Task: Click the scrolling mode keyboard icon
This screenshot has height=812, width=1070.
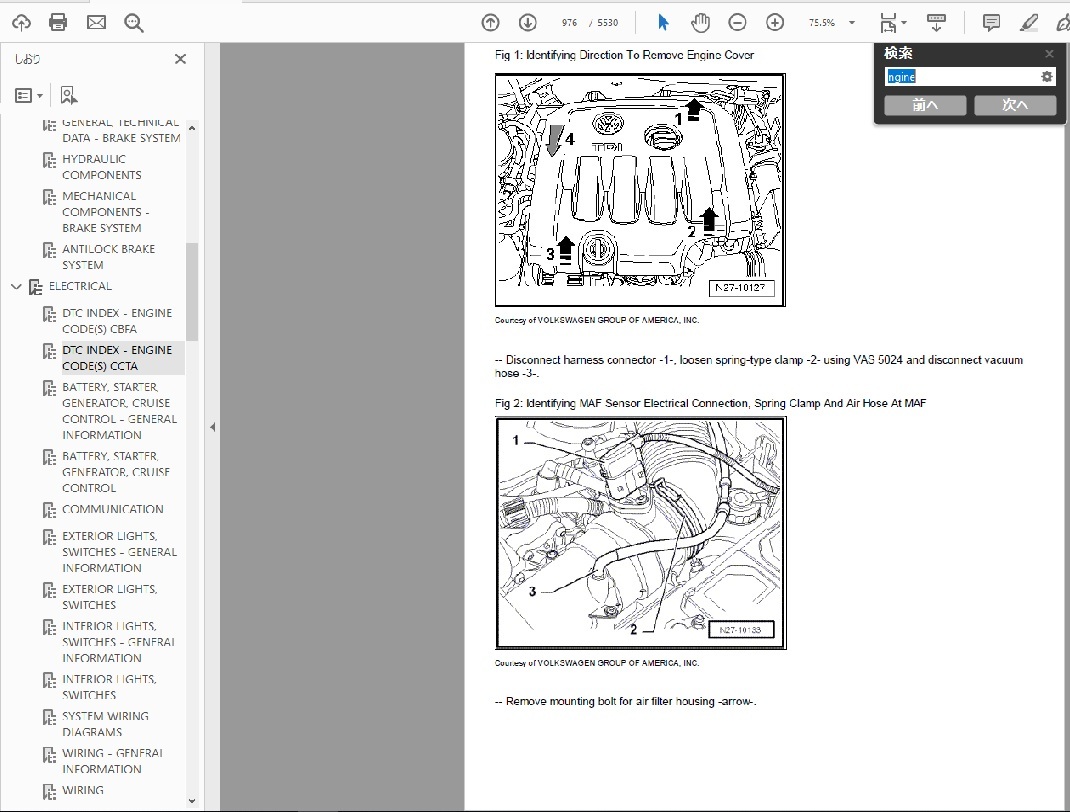Action: (x=936, y=23)
